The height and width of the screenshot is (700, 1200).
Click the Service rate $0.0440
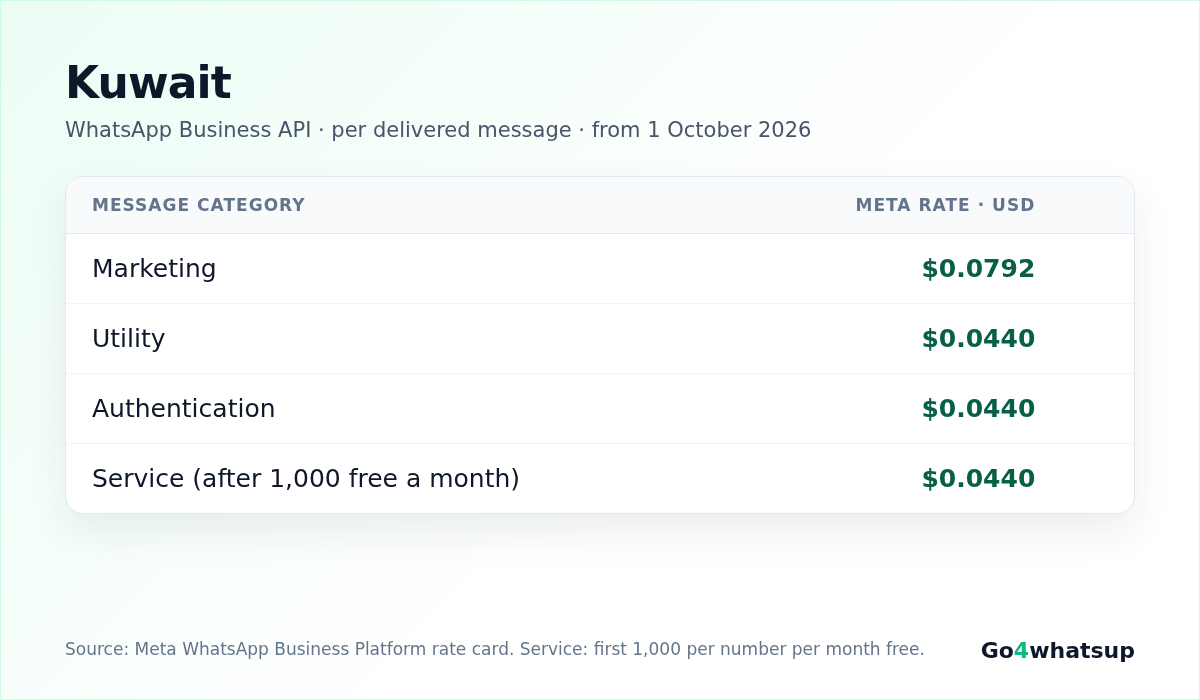point(978,479)
